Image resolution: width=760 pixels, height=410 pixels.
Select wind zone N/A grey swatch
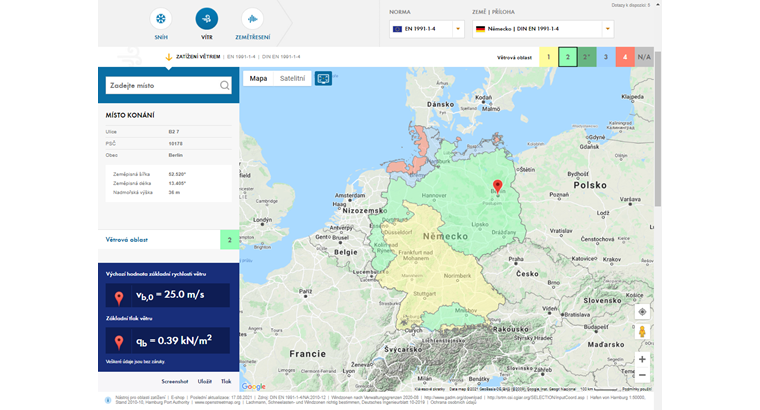(x=644, y=57)
